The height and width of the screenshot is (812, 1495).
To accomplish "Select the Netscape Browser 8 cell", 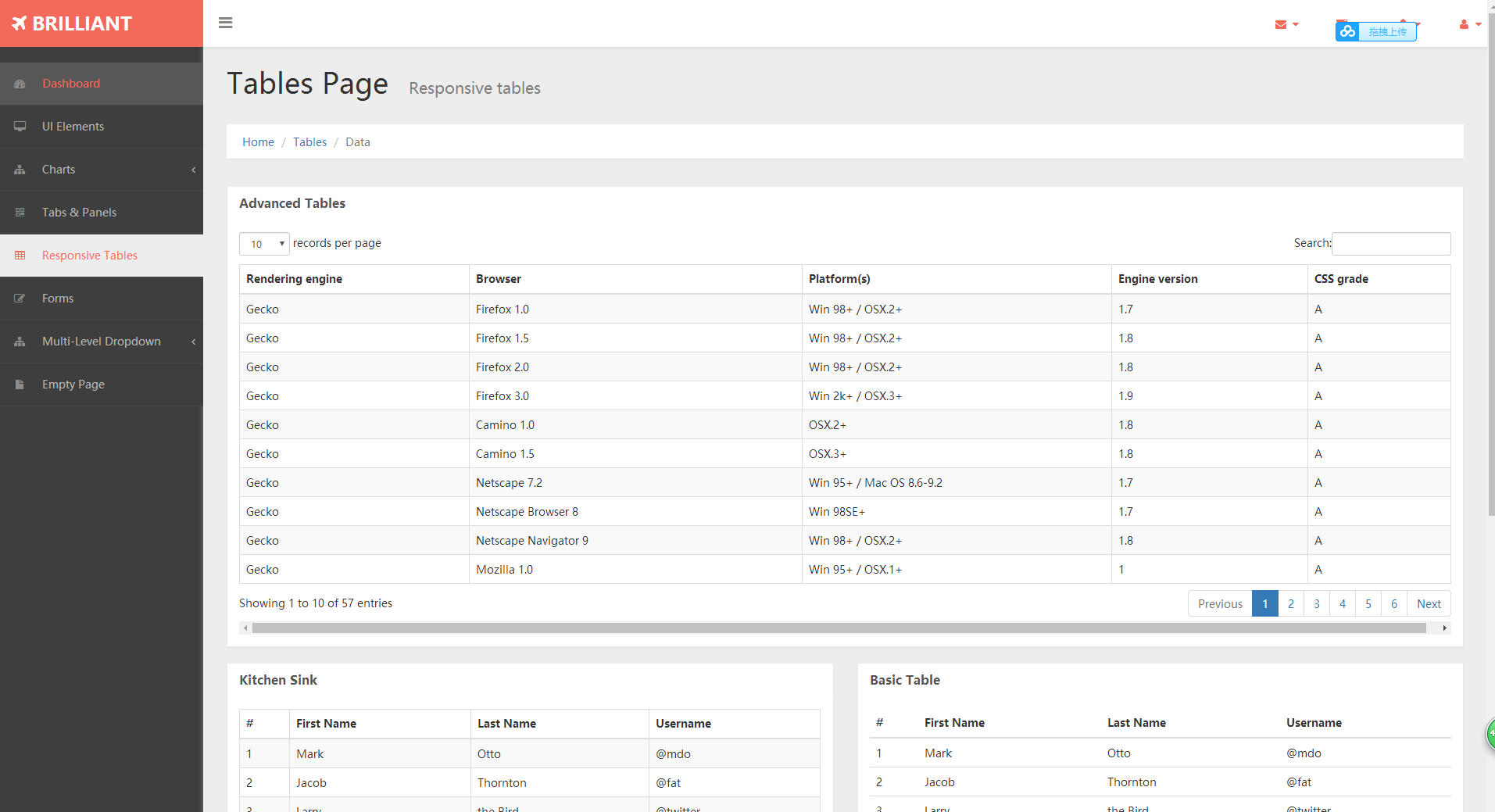I will (x=635, y=512).
